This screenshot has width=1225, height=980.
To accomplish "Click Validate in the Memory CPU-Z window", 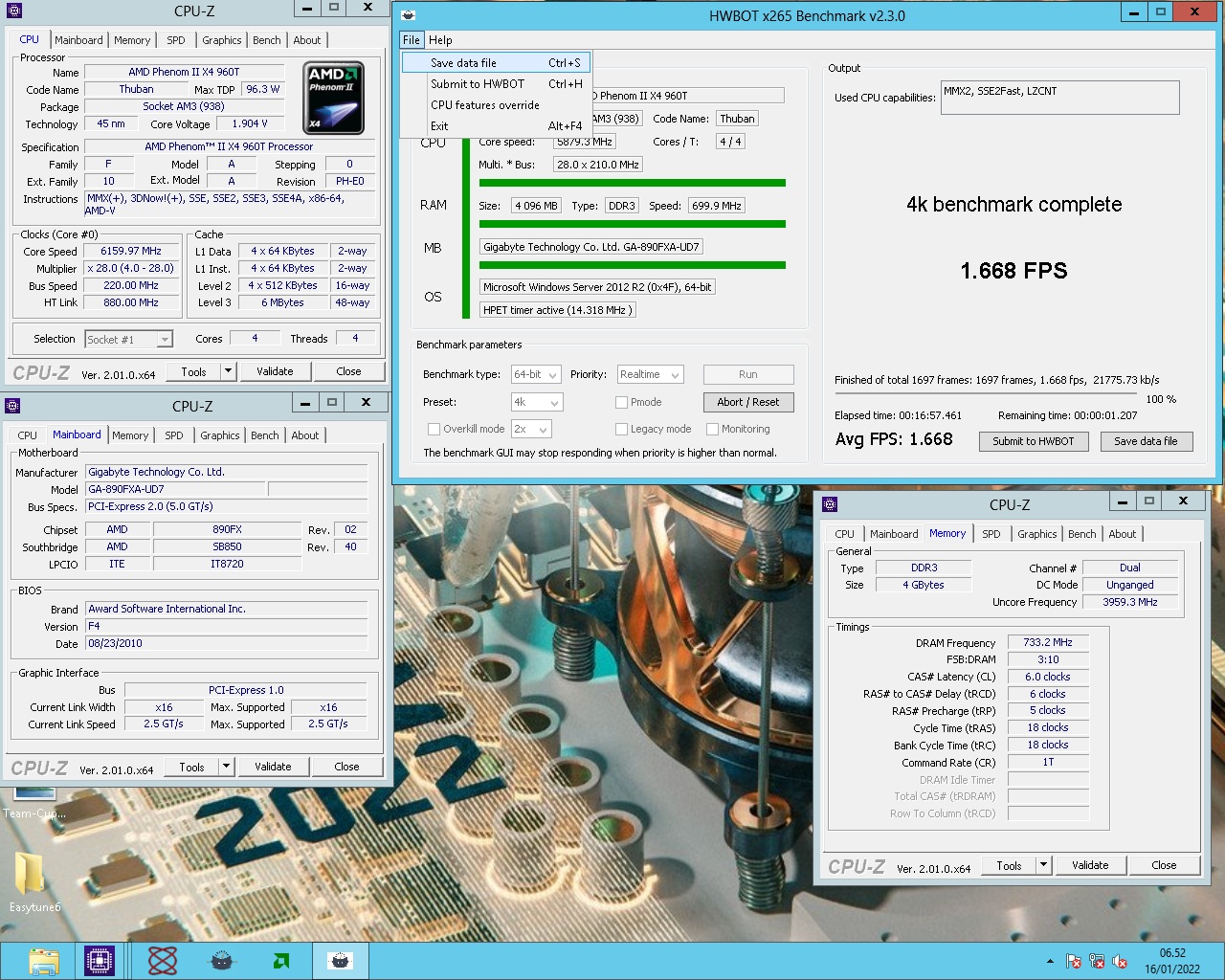I will (x=1090, y=865).
